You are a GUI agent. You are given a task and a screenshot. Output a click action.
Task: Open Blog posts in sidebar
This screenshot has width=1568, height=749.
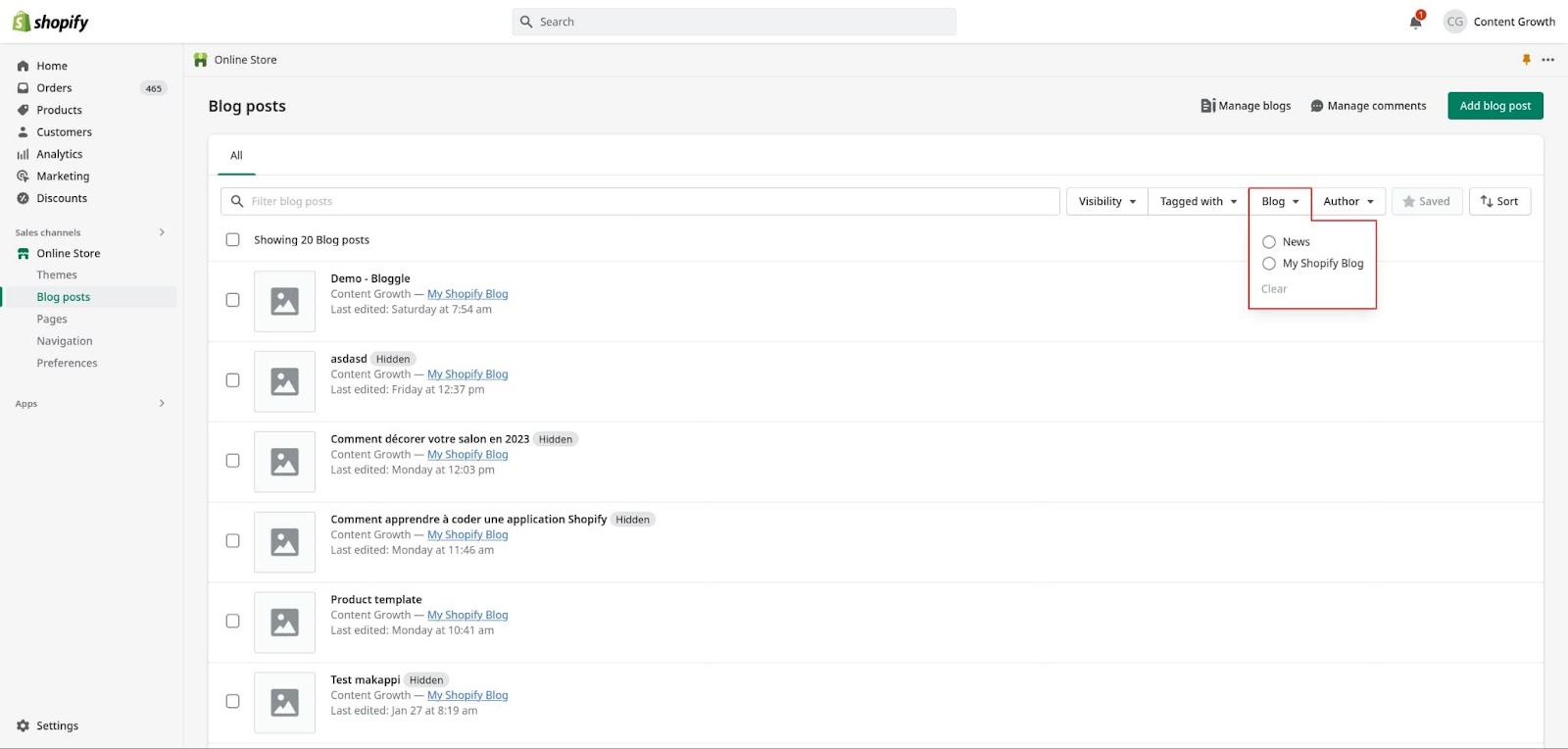pos(64,297)
